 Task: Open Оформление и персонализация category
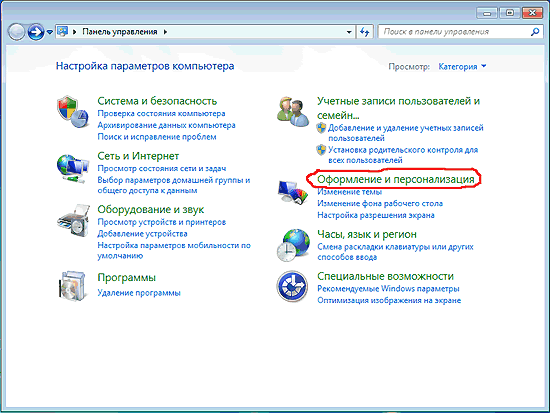(x=396, y=179)
